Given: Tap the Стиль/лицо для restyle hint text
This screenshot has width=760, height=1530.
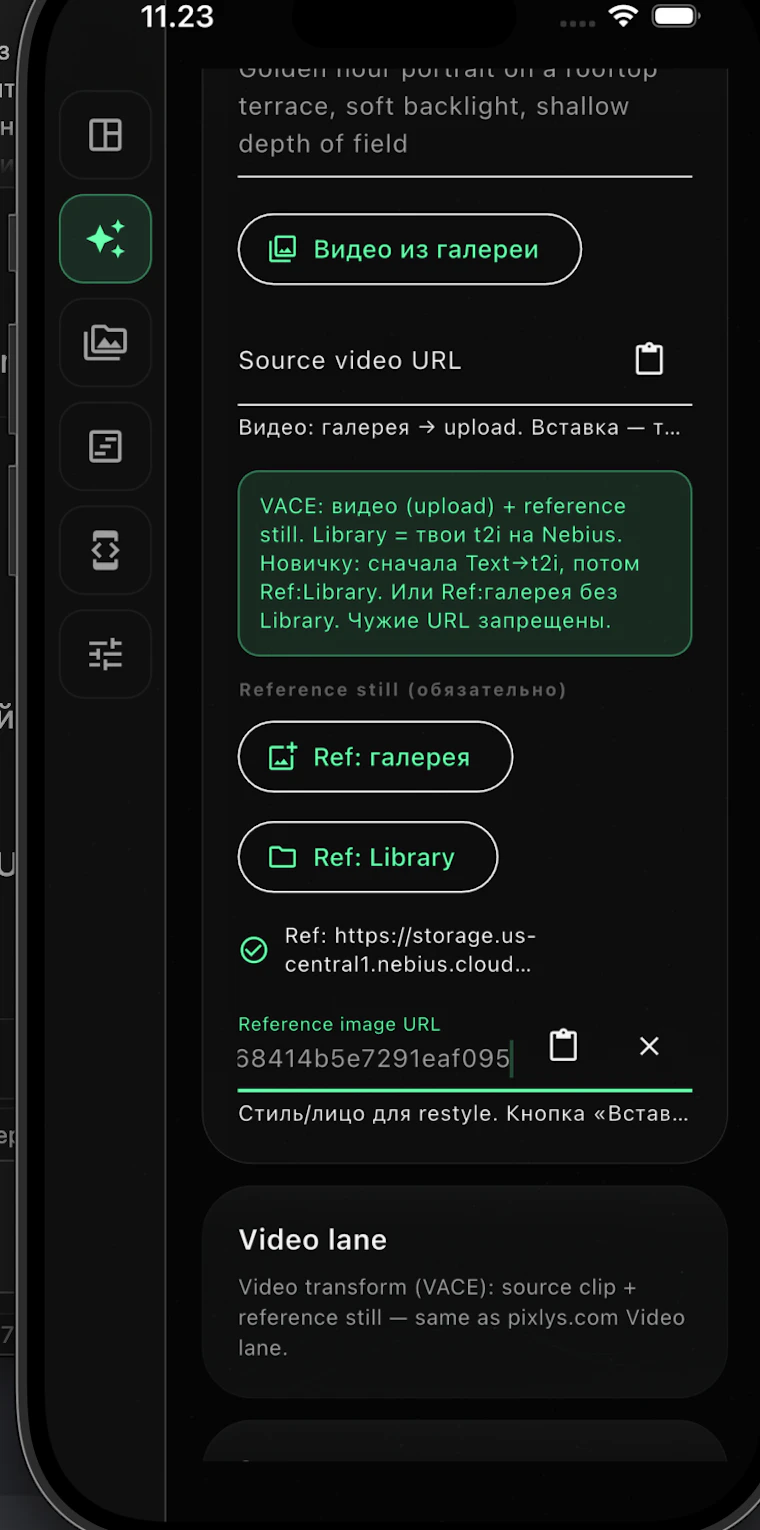Looking at the screenshot, I should [464, 1114].
